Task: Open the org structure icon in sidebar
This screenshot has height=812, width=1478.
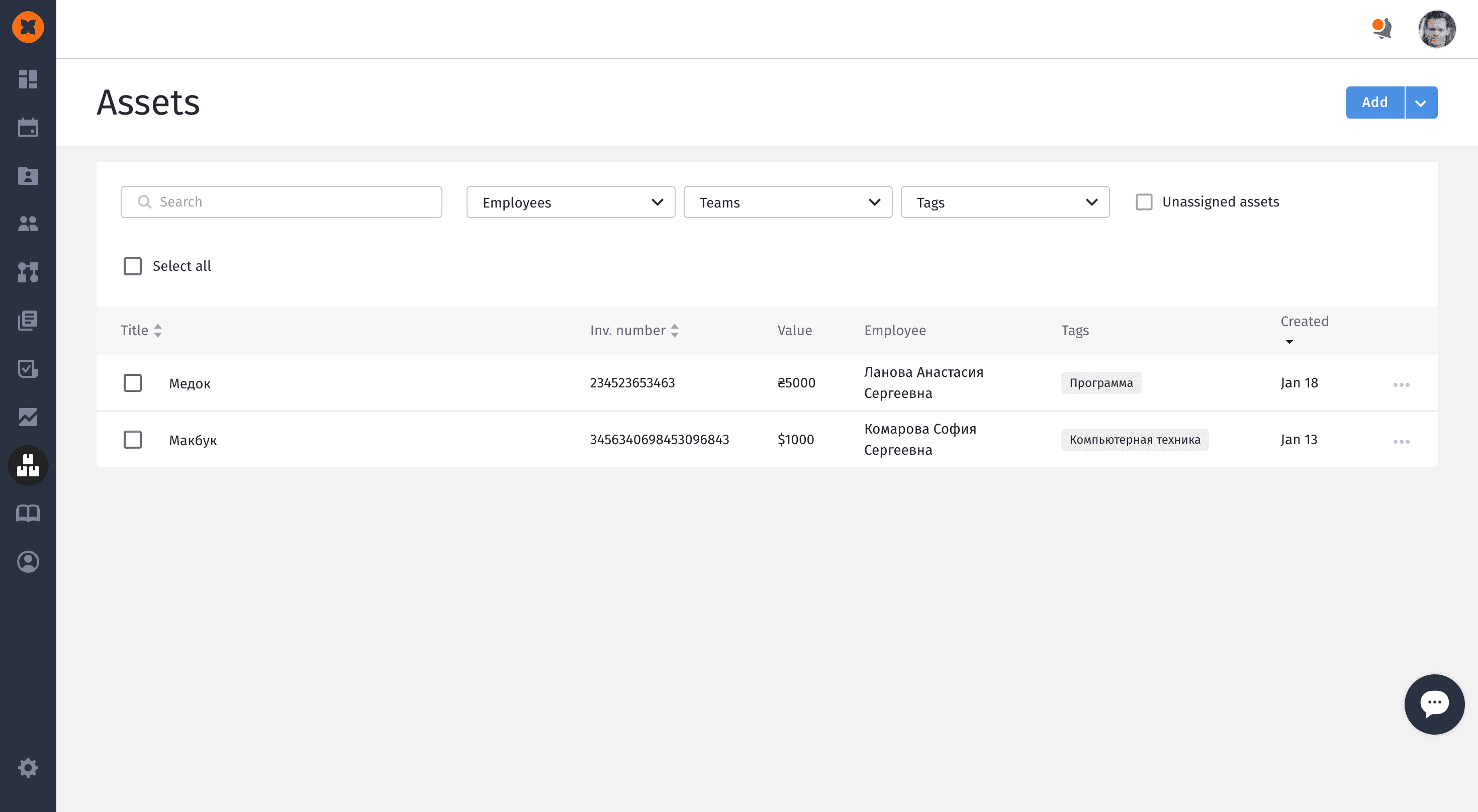Action: (28, 272)
